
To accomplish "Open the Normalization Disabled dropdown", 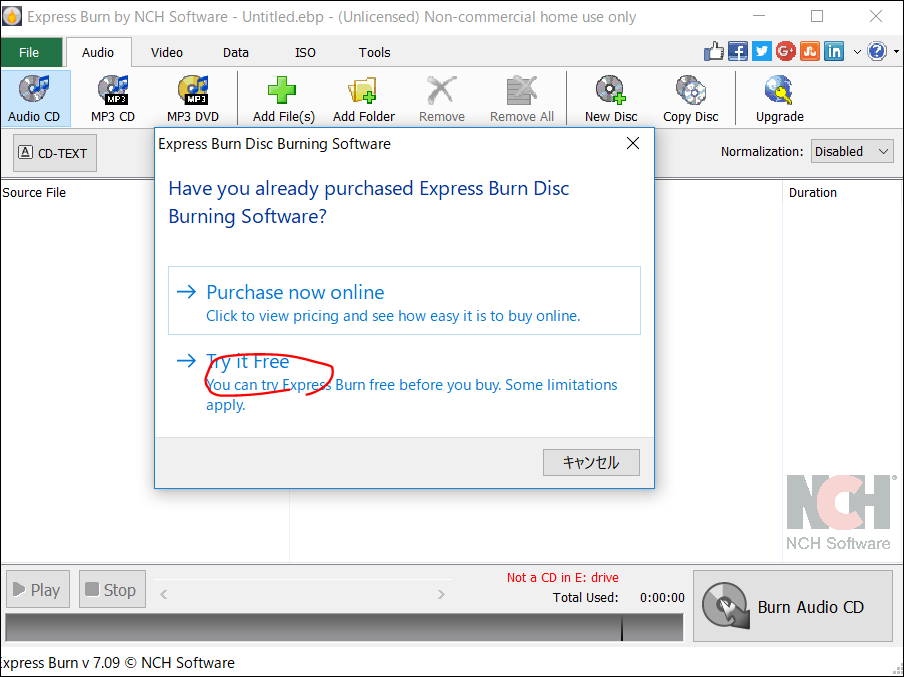I will (852, 151).
